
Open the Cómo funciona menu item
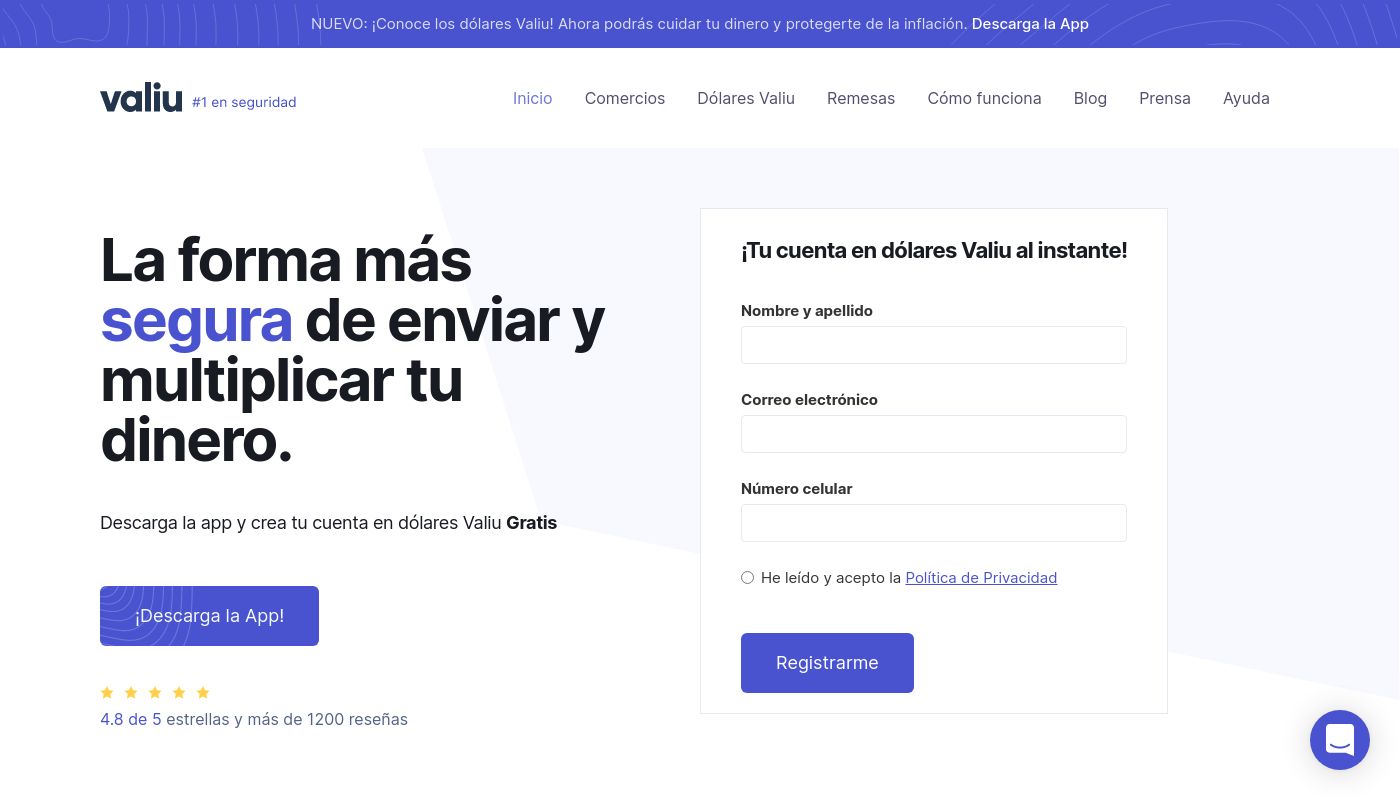[984, 98]
